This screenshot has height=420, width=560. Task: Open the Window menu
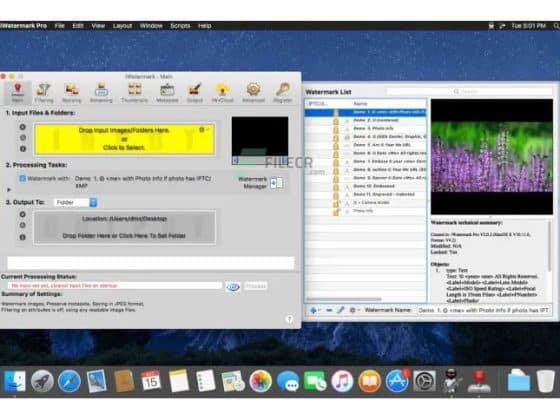coord(151,26)
